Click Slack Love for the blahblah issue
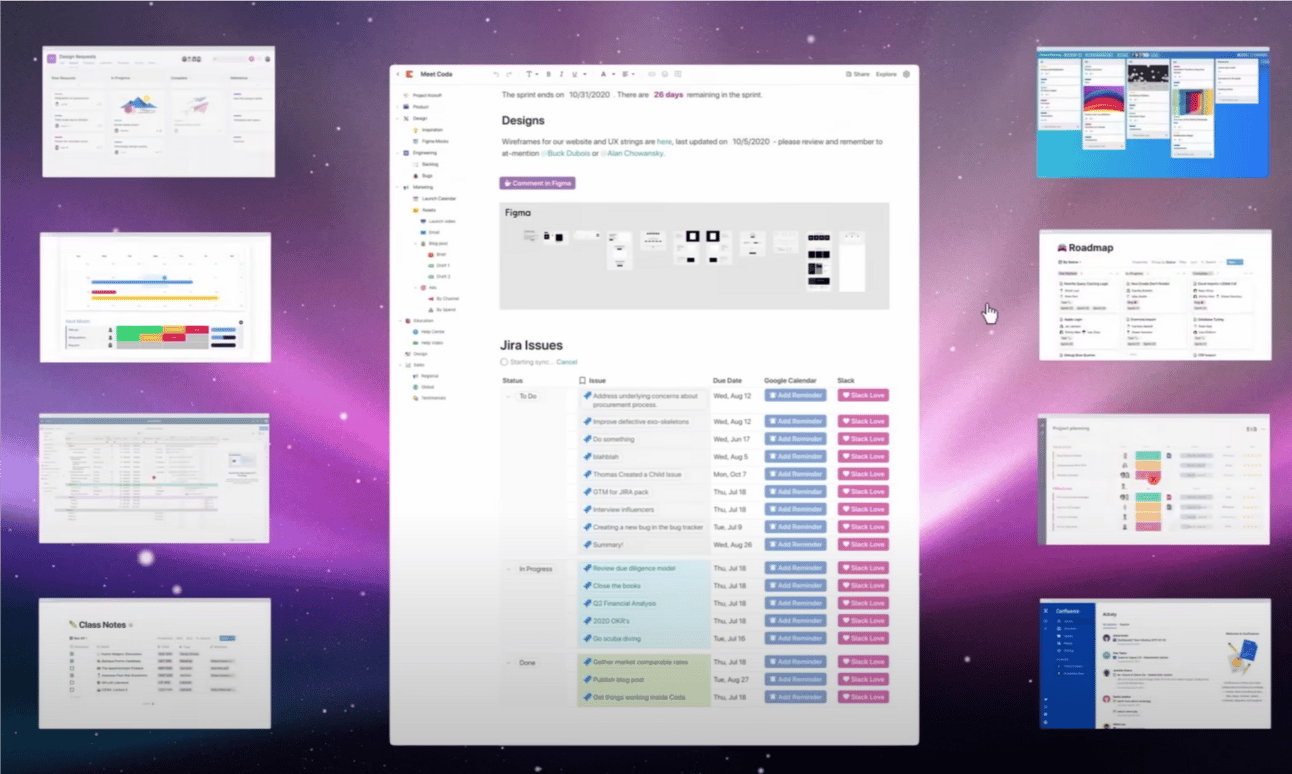Screen dimensions: 1292x774 (x=863, y=457)
